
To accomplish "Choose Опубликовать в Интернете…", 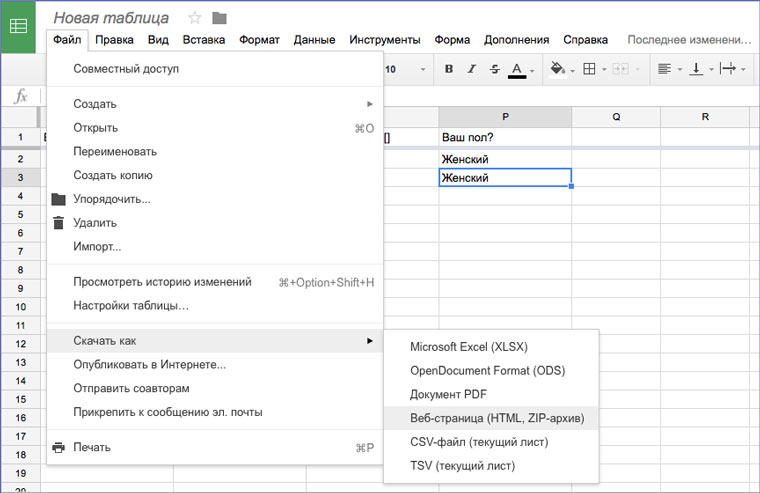I will coord(215,365).
